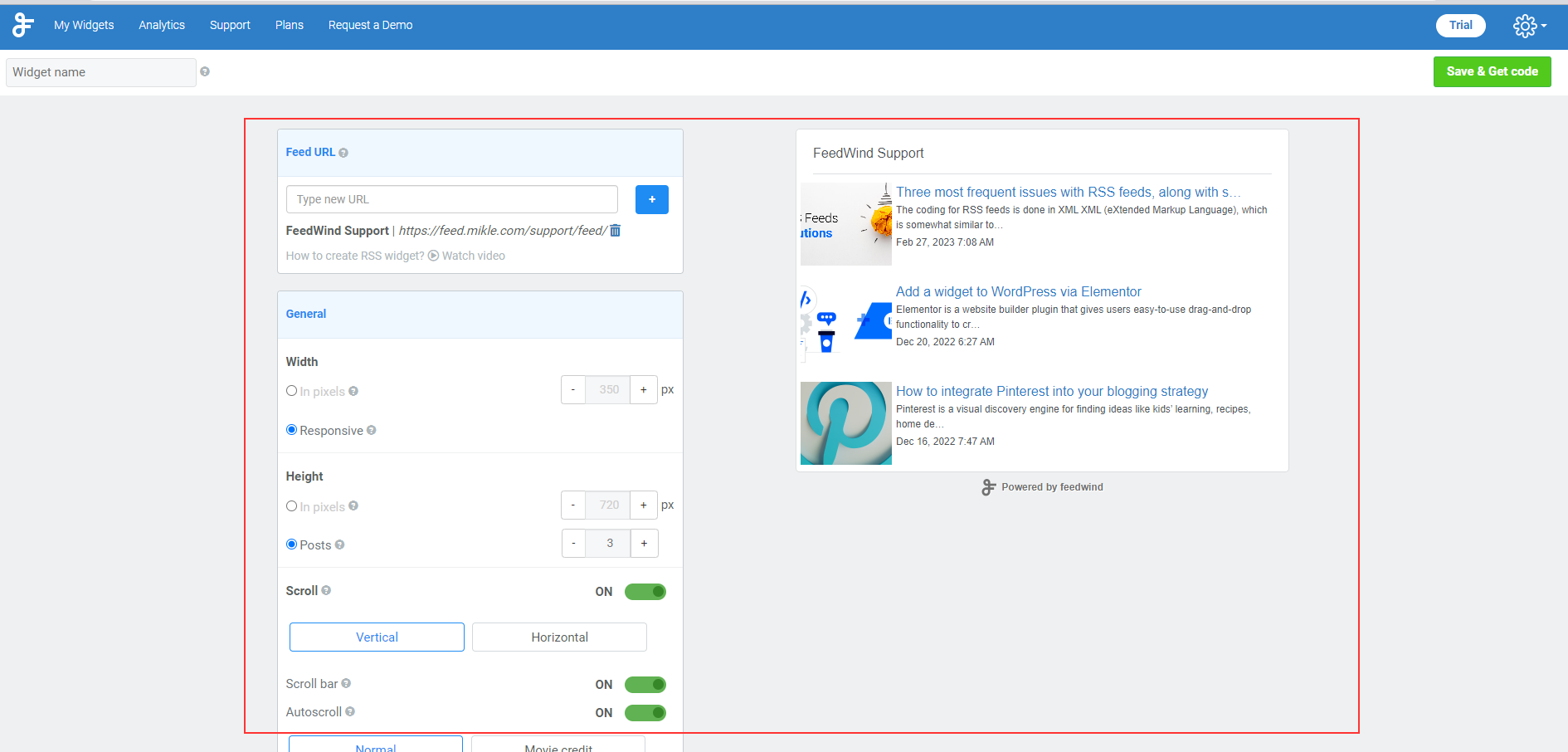Open Plans menu item

(290, 25)
